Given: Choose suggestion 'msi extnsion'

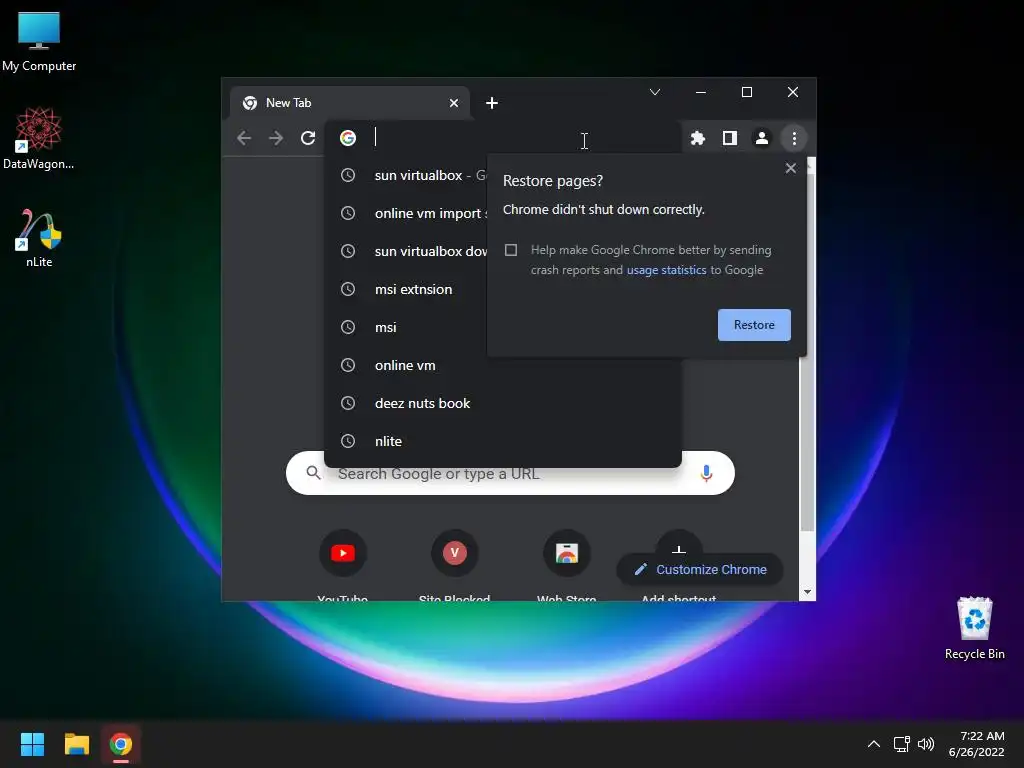Looking at the screenshot, I should point(503,289).
